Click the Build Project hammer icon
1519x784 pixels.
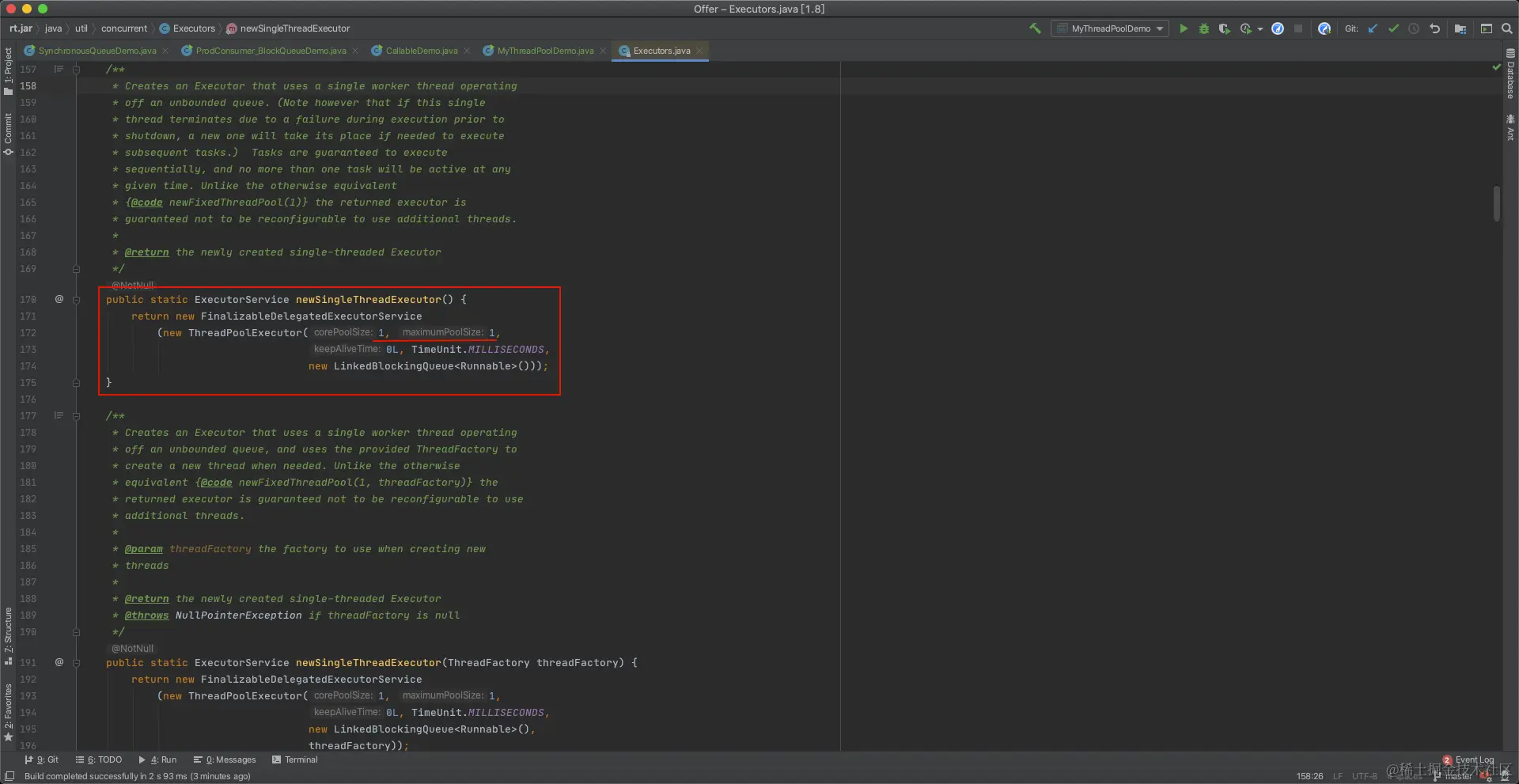1035,28
